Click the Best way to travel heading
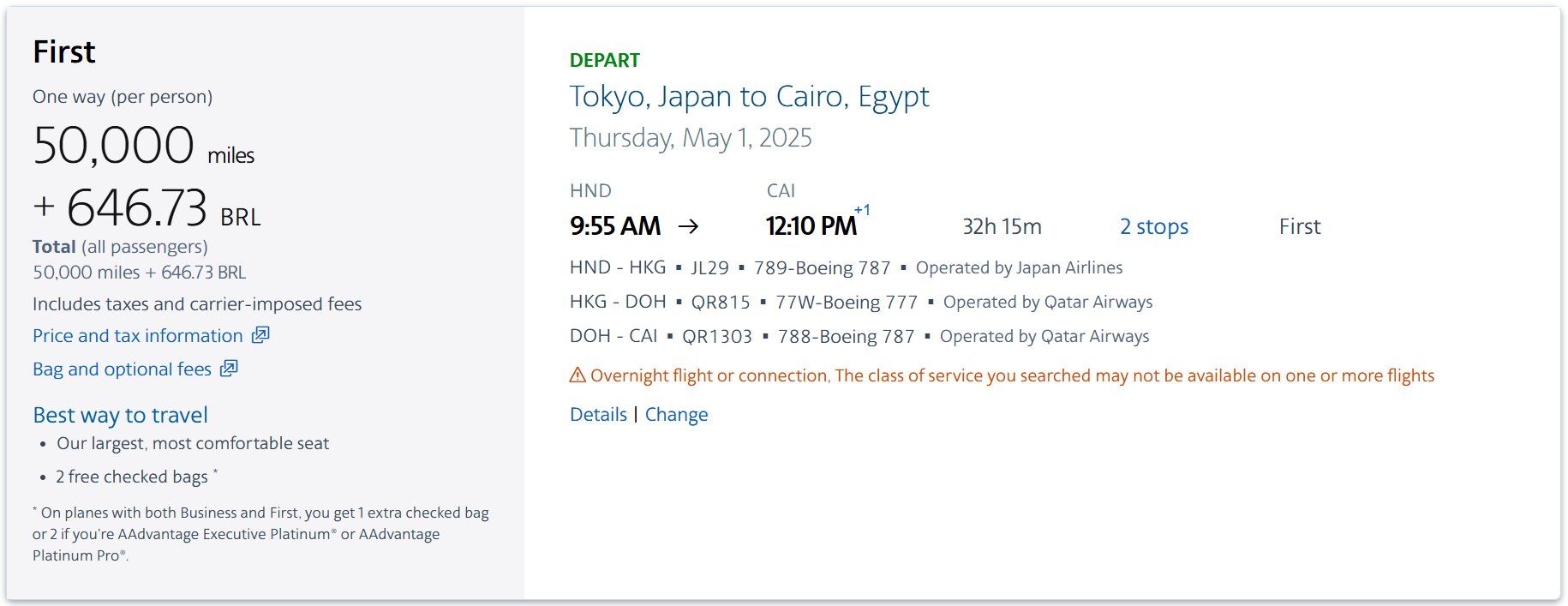1568x606 pixels. coord(120,415)
